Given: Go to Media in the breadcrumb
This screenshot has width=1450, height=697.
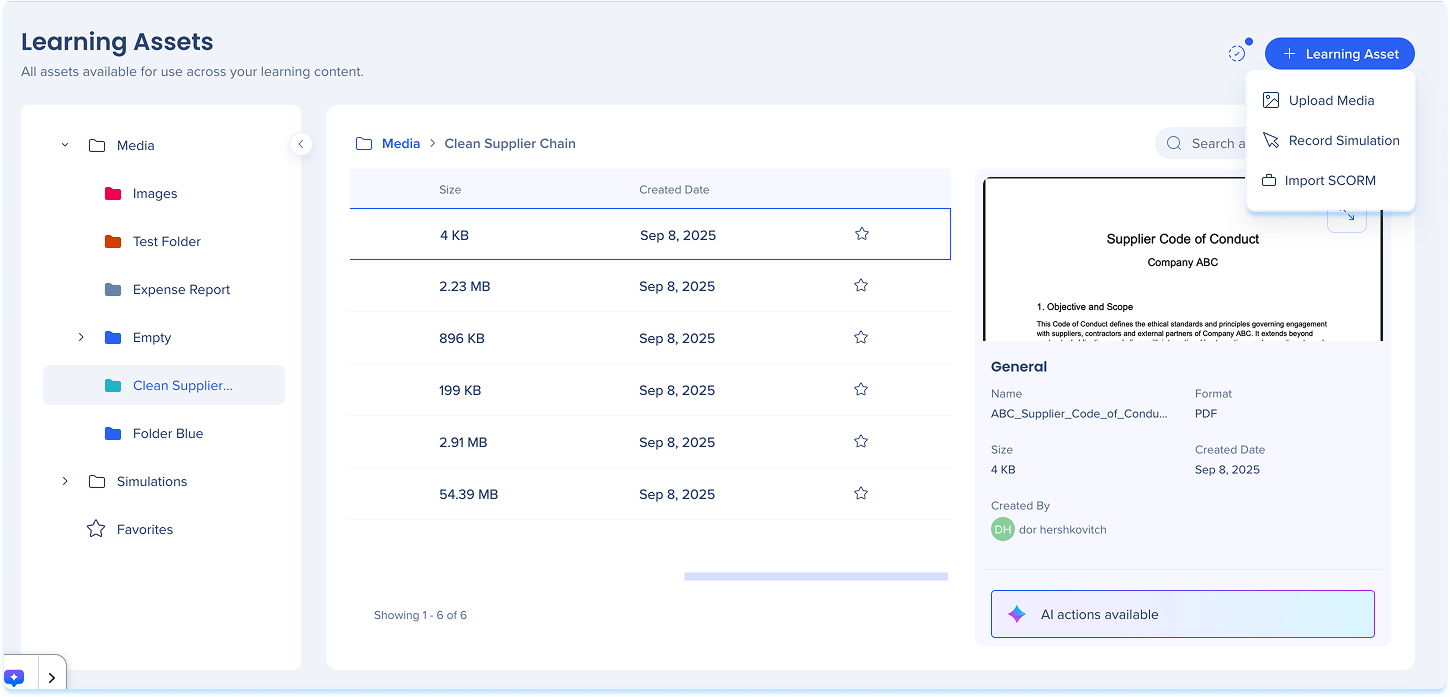Looking at the screenshot, I should (400, 144).
